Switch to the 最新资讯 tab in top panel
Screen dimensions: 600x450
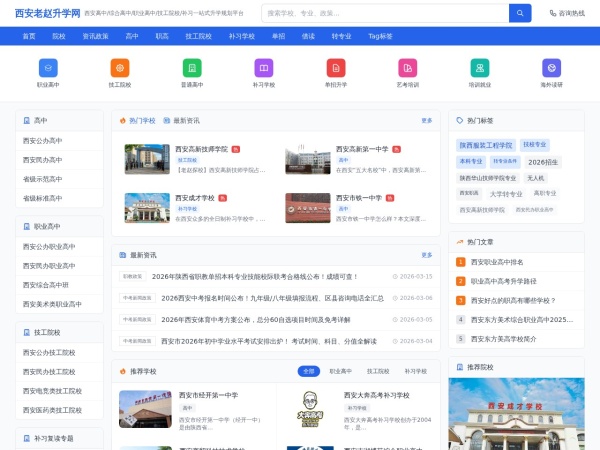tap(182, 121)
